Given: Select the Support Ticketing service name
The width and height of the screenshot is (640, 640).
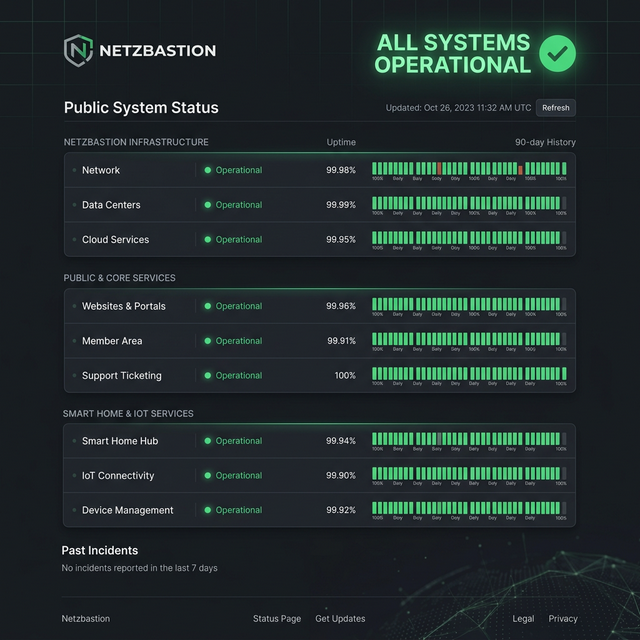Looking at the screenshot, I should pyautogui.click(x=122, y=376).
